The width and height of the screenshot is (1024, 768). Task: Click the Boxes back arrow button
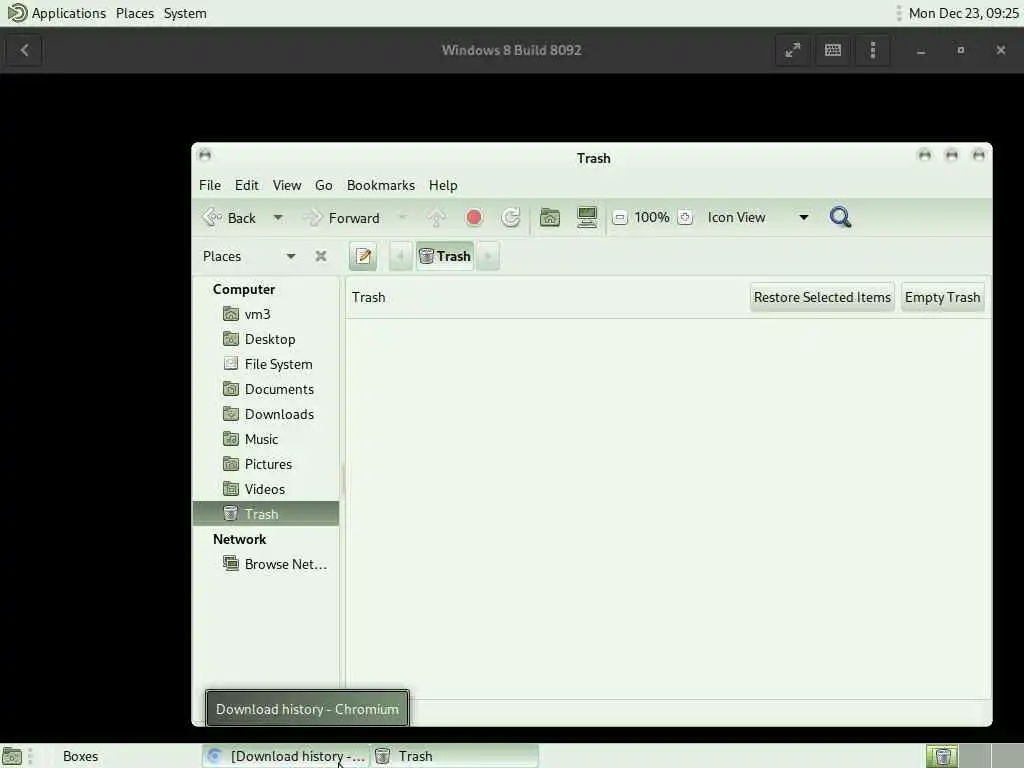coord(24,50)
